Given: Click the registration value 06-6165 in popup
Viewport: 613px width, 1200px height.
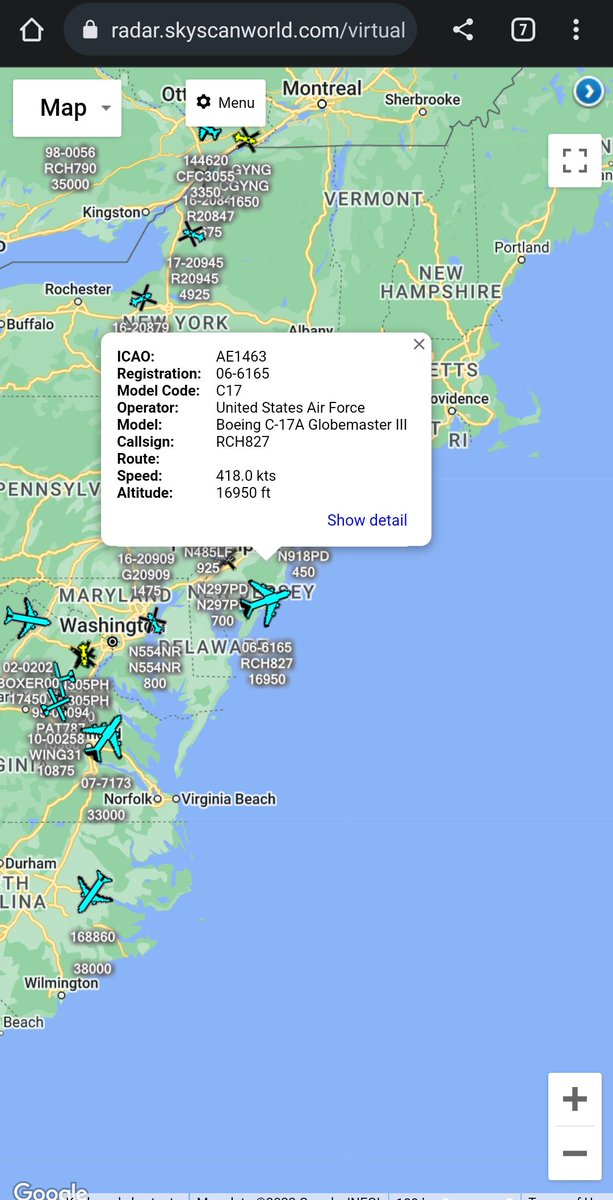Looking at the screenshot, I should pos(243,374).
